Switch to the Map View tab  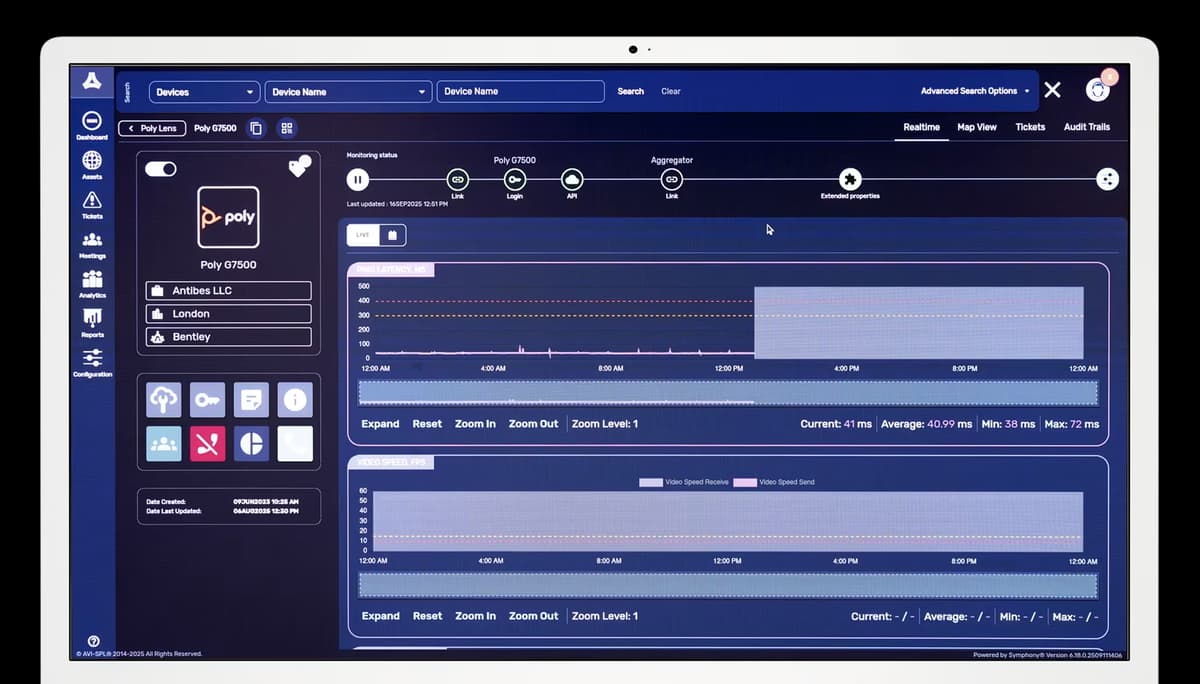coord(976,127)
